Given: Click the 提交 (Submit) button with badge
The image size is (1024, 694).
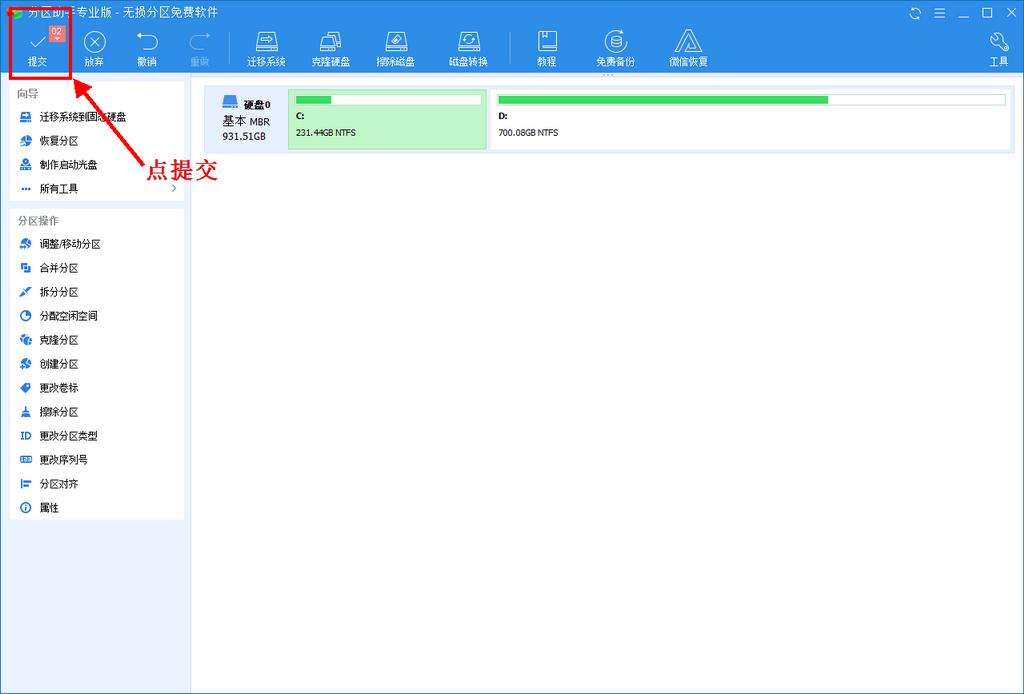Looking at the screenshot, I should point(39,47).
